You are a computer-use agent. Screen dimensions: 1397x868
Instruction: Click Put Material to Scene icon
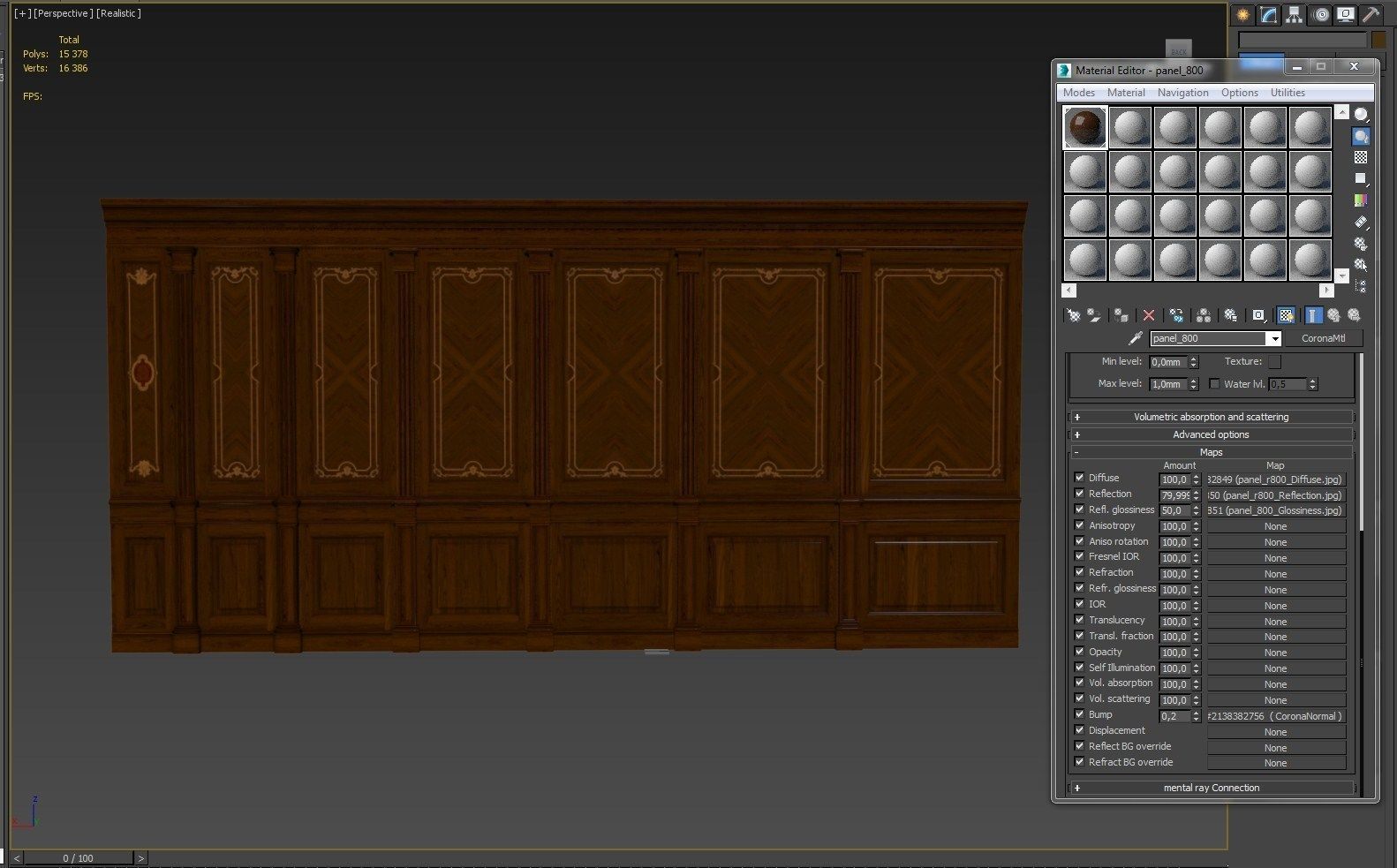pyautogui.click(x=1094, y=315)
